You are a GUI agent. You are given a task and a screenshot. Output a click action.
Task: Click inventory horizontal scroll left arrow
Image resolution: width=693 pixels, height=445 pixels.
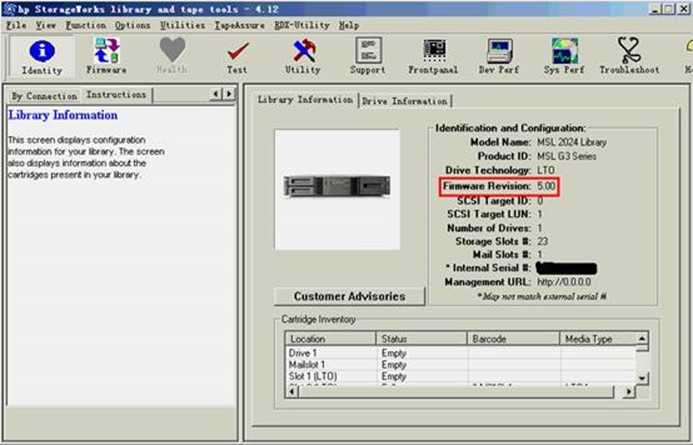pyautogui.click(x=292, y=392)
